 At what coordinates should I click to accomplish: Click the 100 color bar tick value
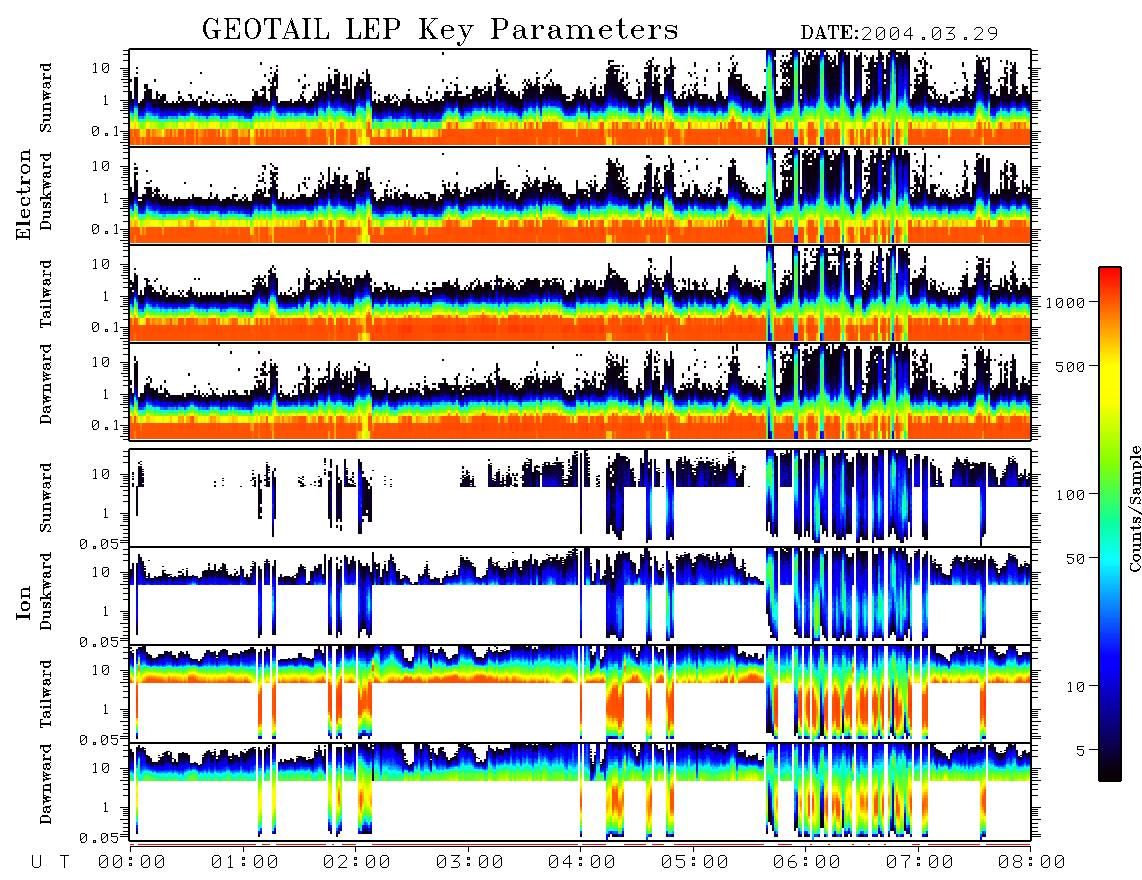[1070, 495]
